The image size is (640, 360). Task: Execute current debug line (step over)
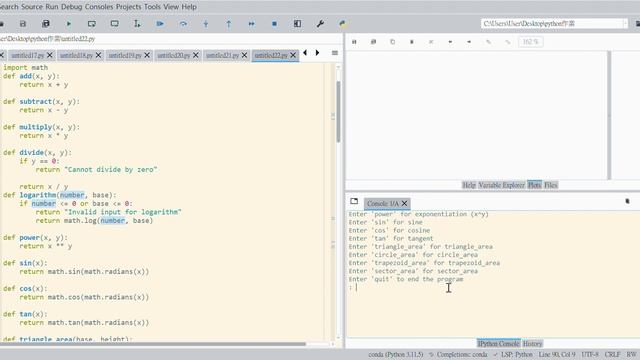(x=183, y=24)
